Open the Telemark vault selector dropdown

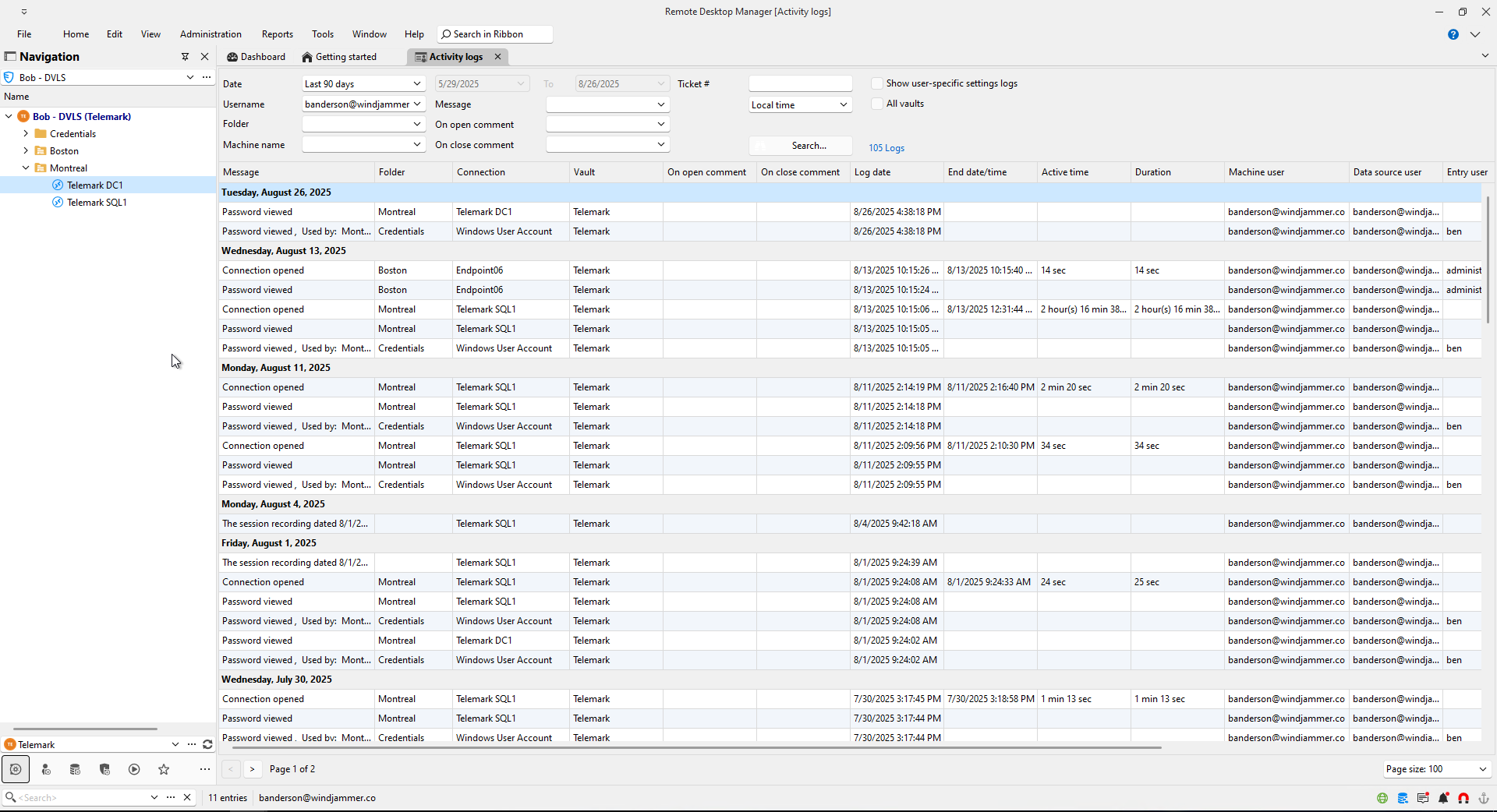pos(175,744)
